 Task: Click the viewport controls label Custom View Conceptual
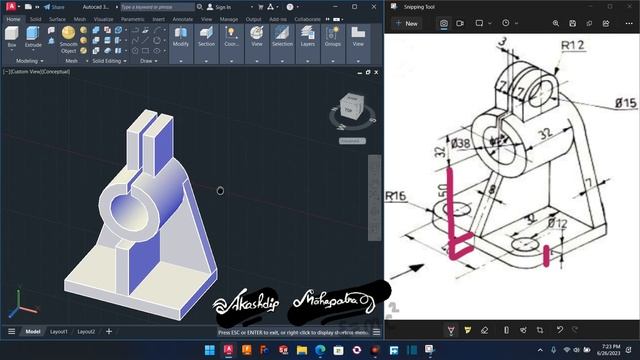click(x=37, y=71)
